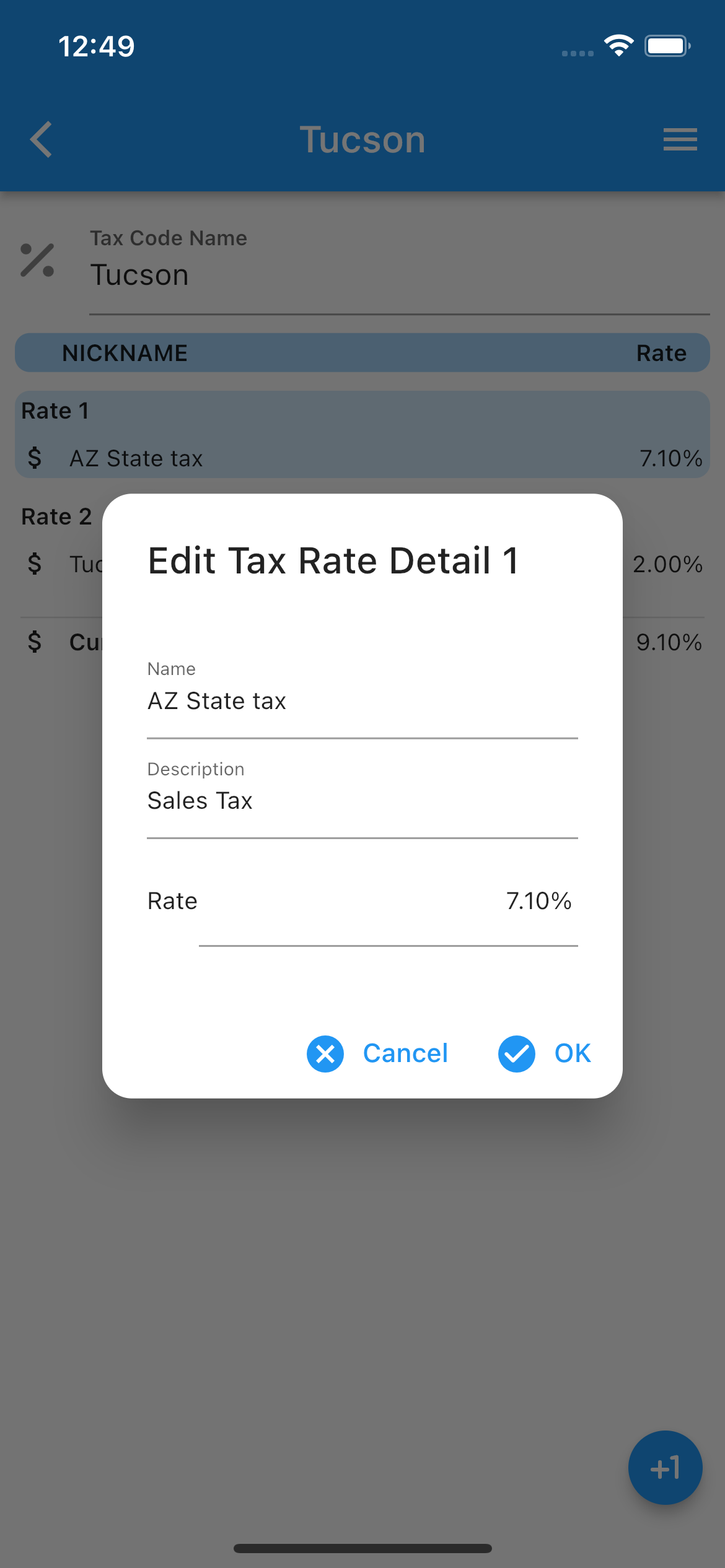This screenshot has width=725, height=1568.
Task: Open the hamburger menu icon
Action: coord(680,139)
